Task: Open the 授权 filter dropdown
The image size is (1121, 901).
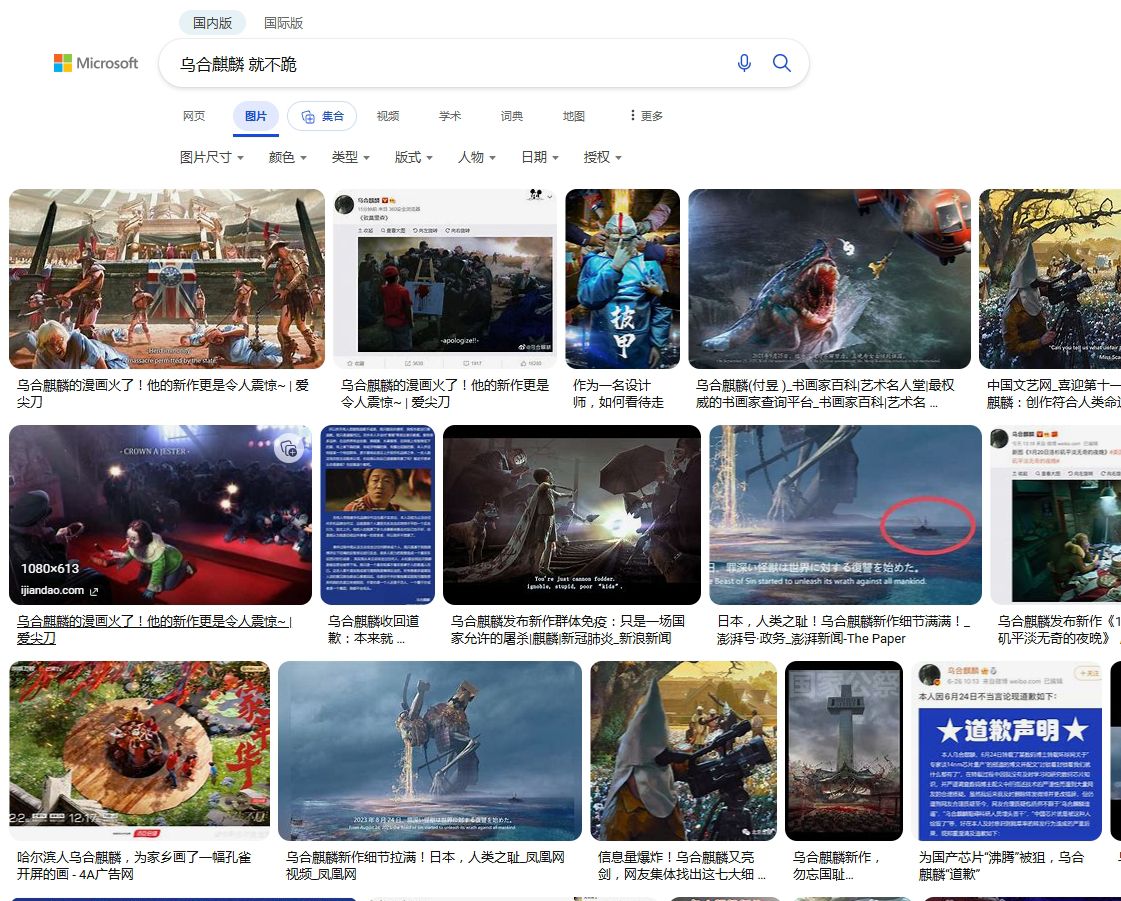Action: pos(603,157)
